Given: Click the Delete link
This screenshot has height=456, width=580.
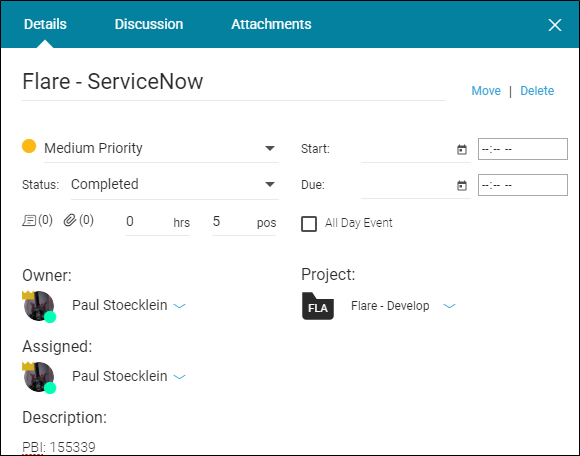Looking at the screenshot, I should (x=537, y=91).
